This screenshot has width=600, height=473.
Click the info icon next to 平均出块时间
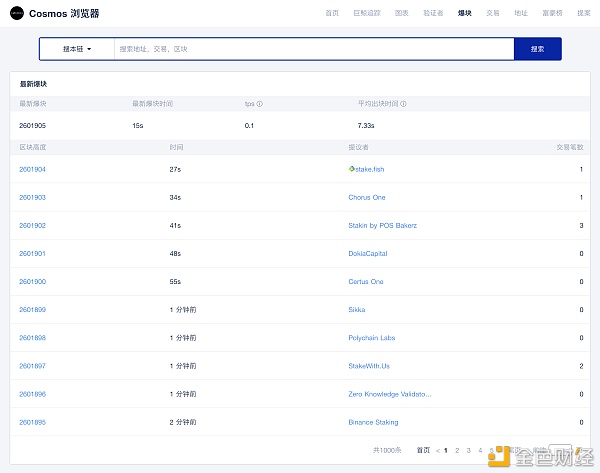click(x=403, y=104)
